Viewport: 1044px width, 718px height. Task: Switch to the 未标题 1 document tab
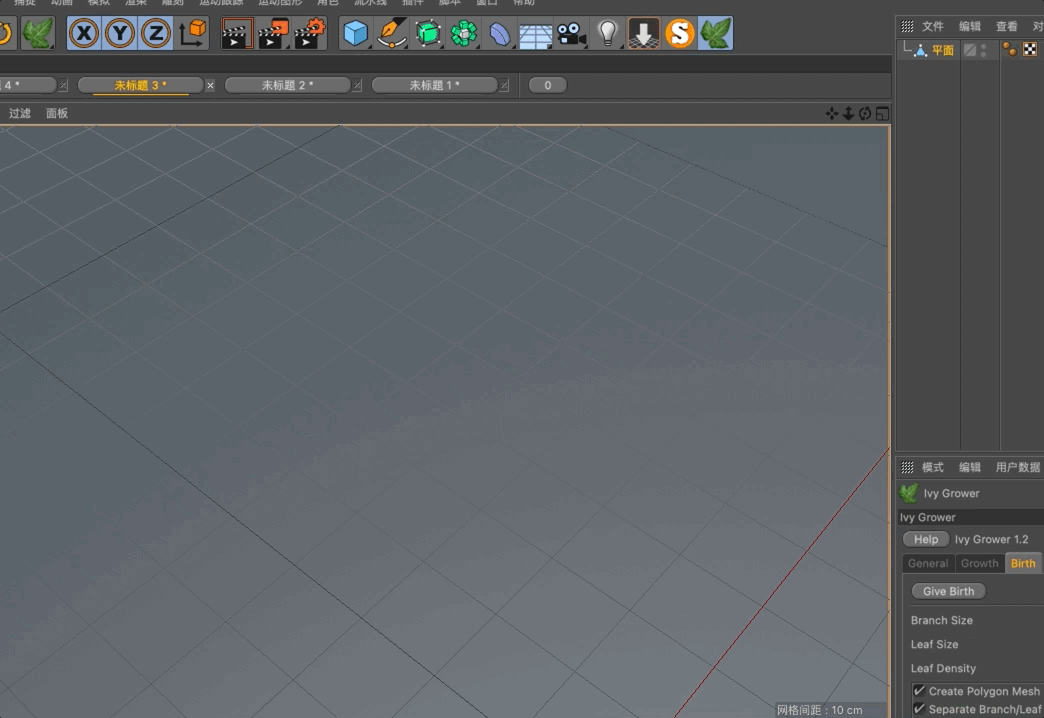(434, 85)
